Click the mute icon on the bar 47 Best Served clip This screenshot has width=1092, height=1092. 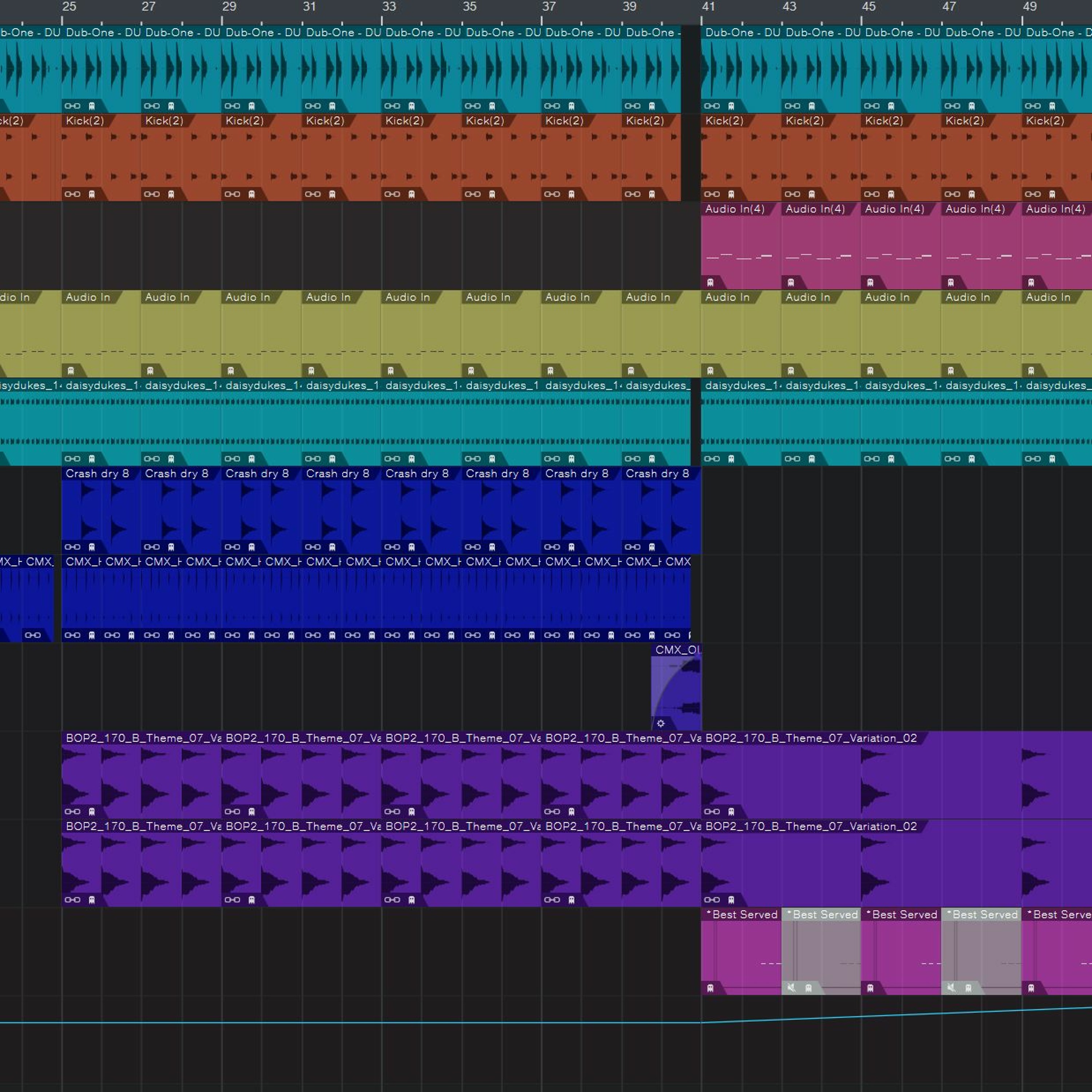pyautogui.click(x=951, y=988)
